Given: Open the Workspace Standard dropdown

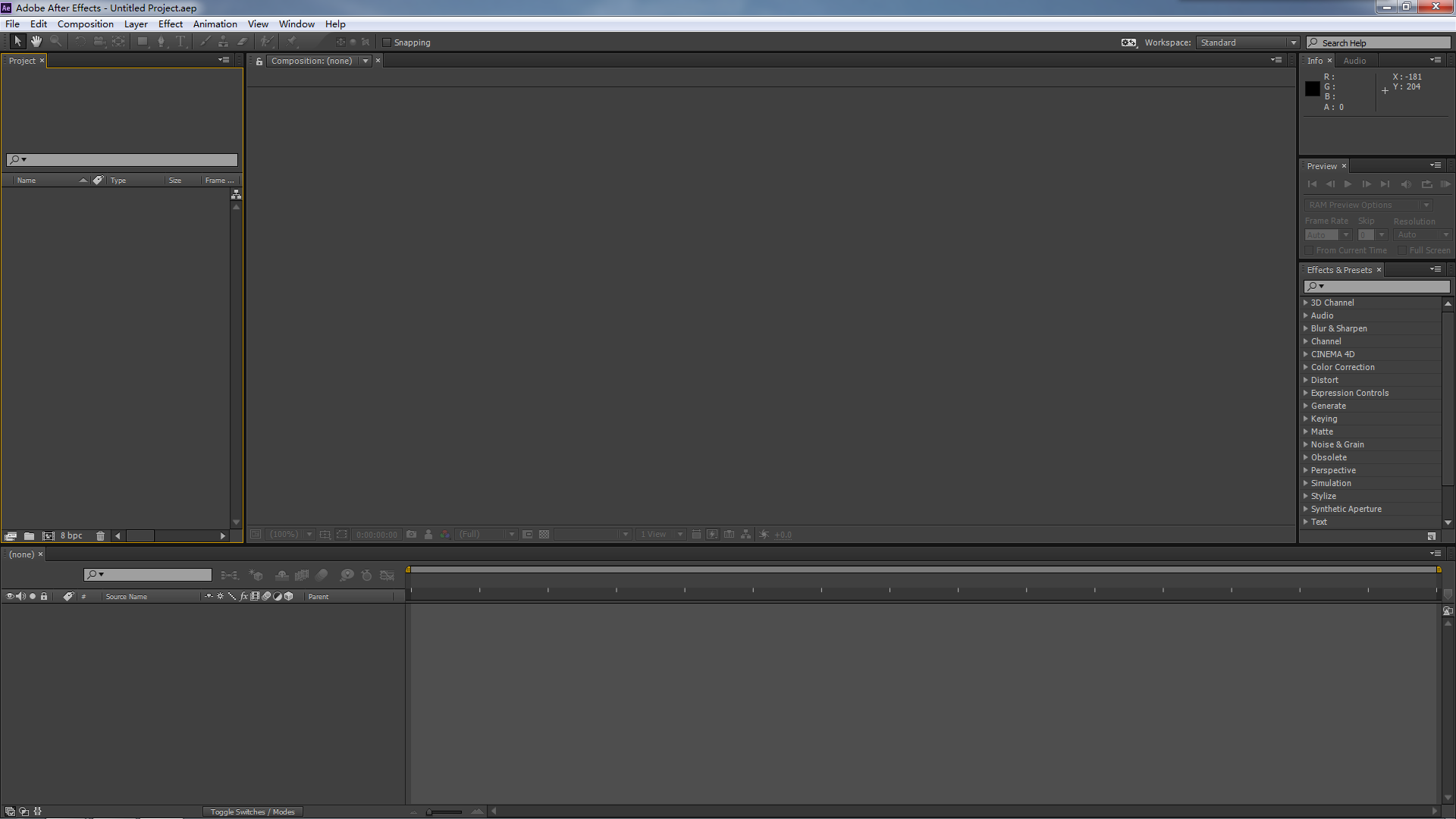Looking at the screenshot, I should [x=1248, y=42].
